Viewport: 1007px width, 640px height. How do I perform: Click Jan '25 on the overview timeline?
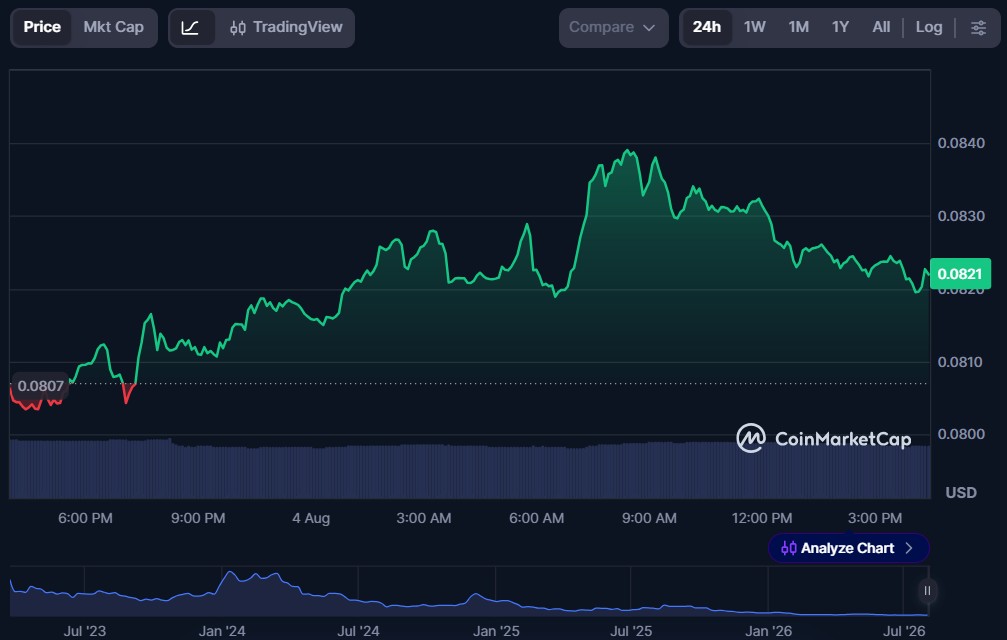coord(496,631)
